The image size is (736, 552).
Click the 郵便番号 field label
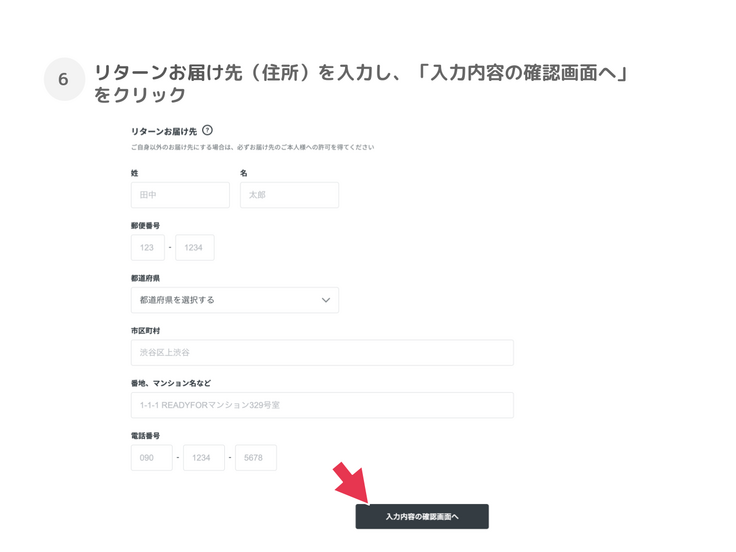(x=145, y=226)
